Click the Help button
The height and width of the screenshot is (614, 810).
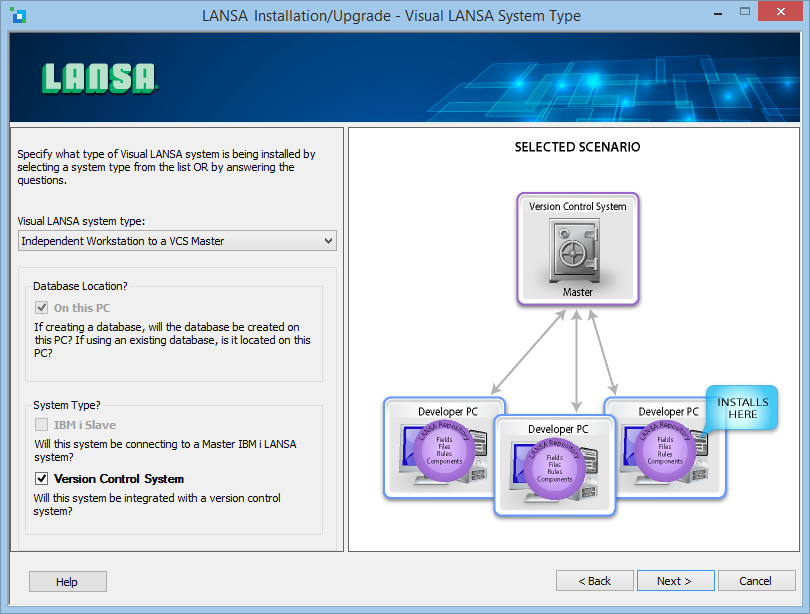[68, 581]
